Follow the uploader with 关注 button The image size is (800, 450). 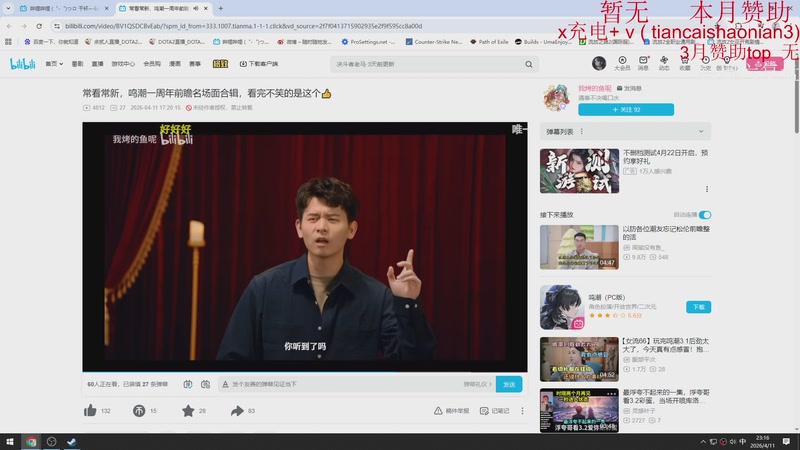626,110
